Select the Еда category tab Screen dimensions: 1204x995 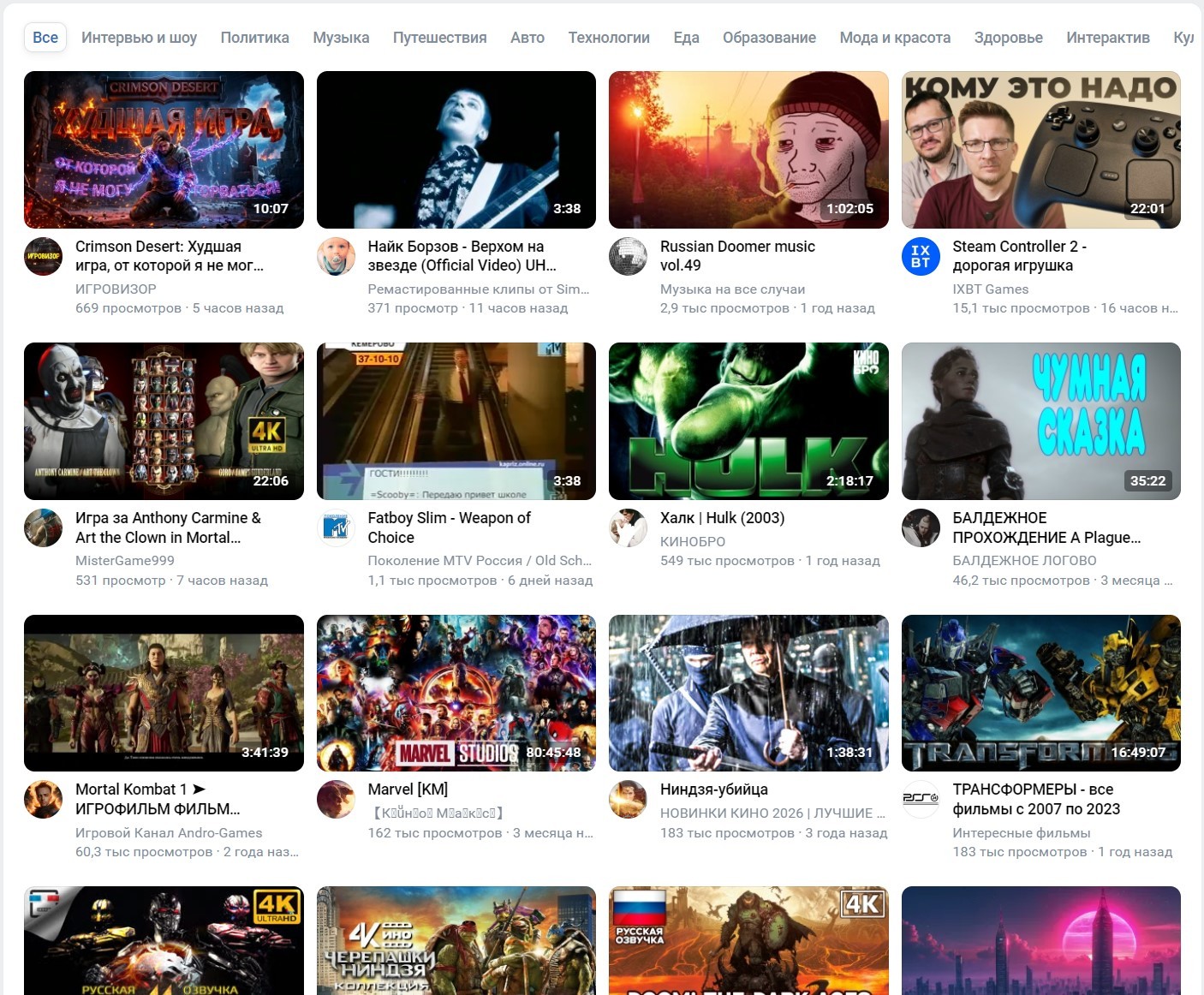(686, 38)
